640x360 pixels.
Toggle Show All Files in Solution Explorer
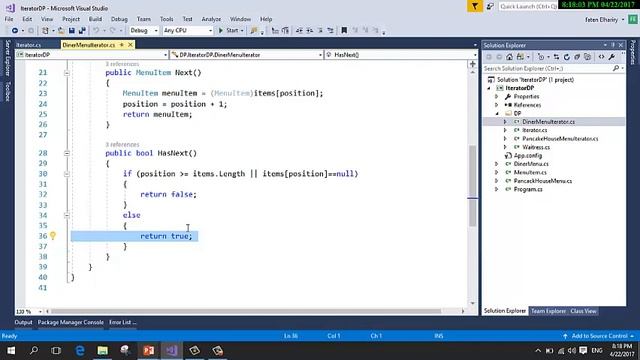point(587,57)
